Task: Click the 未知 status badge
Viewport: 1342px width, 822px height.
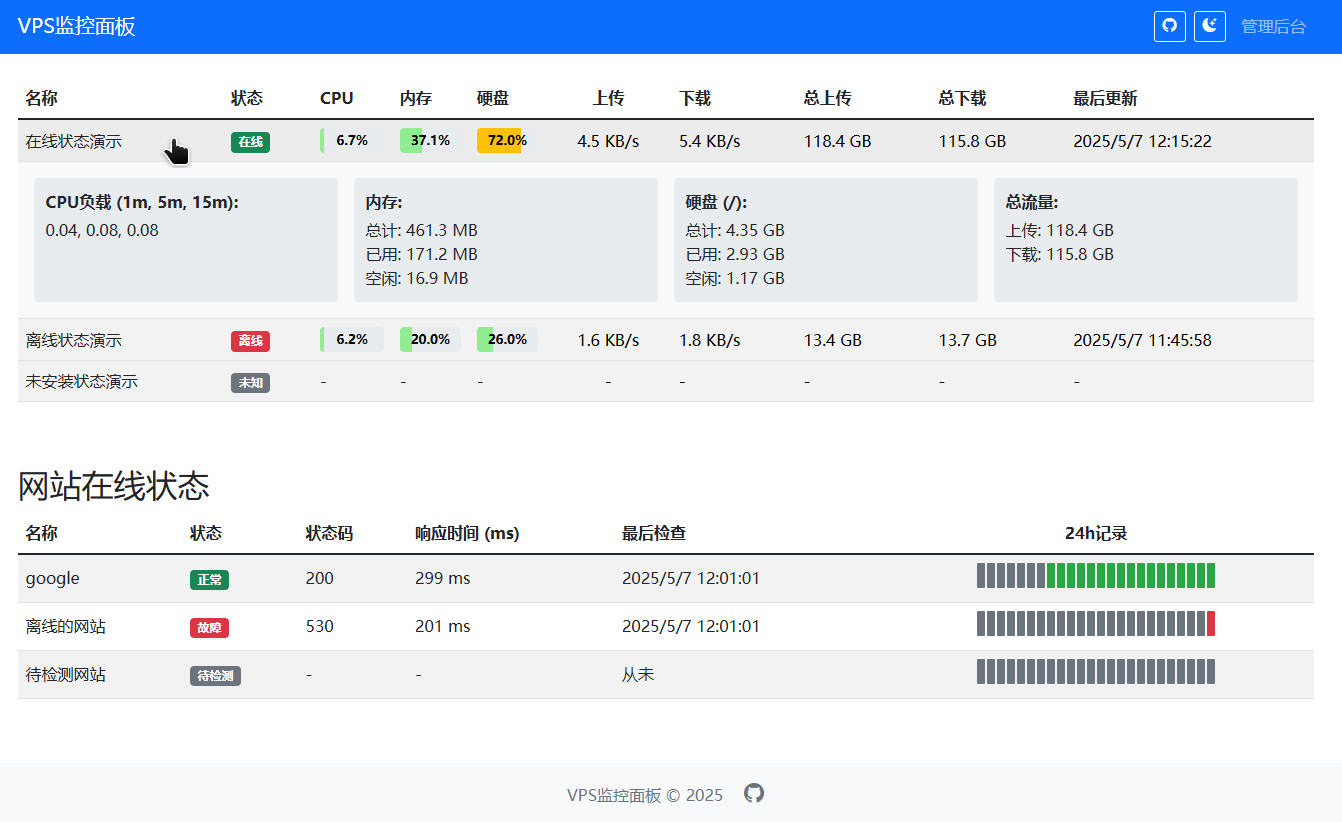Action: (x=250, y=382)
